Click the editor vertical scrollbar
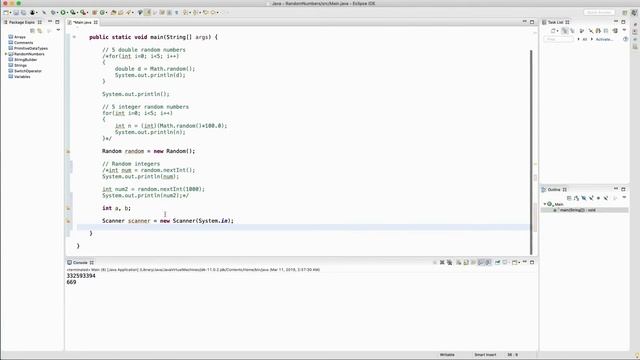This screenshot has height=360, width=640. [531, 152]
